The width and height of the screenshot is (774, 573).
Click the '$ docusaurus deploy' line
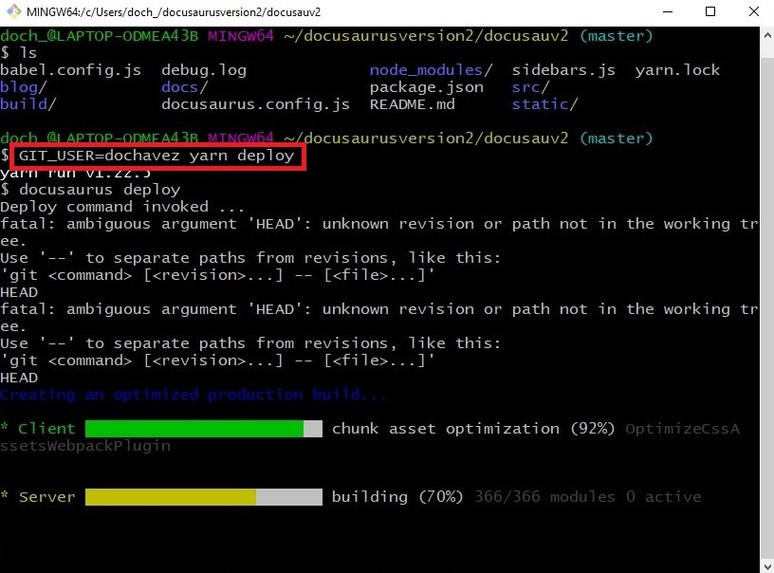click(x=90, y=190)
